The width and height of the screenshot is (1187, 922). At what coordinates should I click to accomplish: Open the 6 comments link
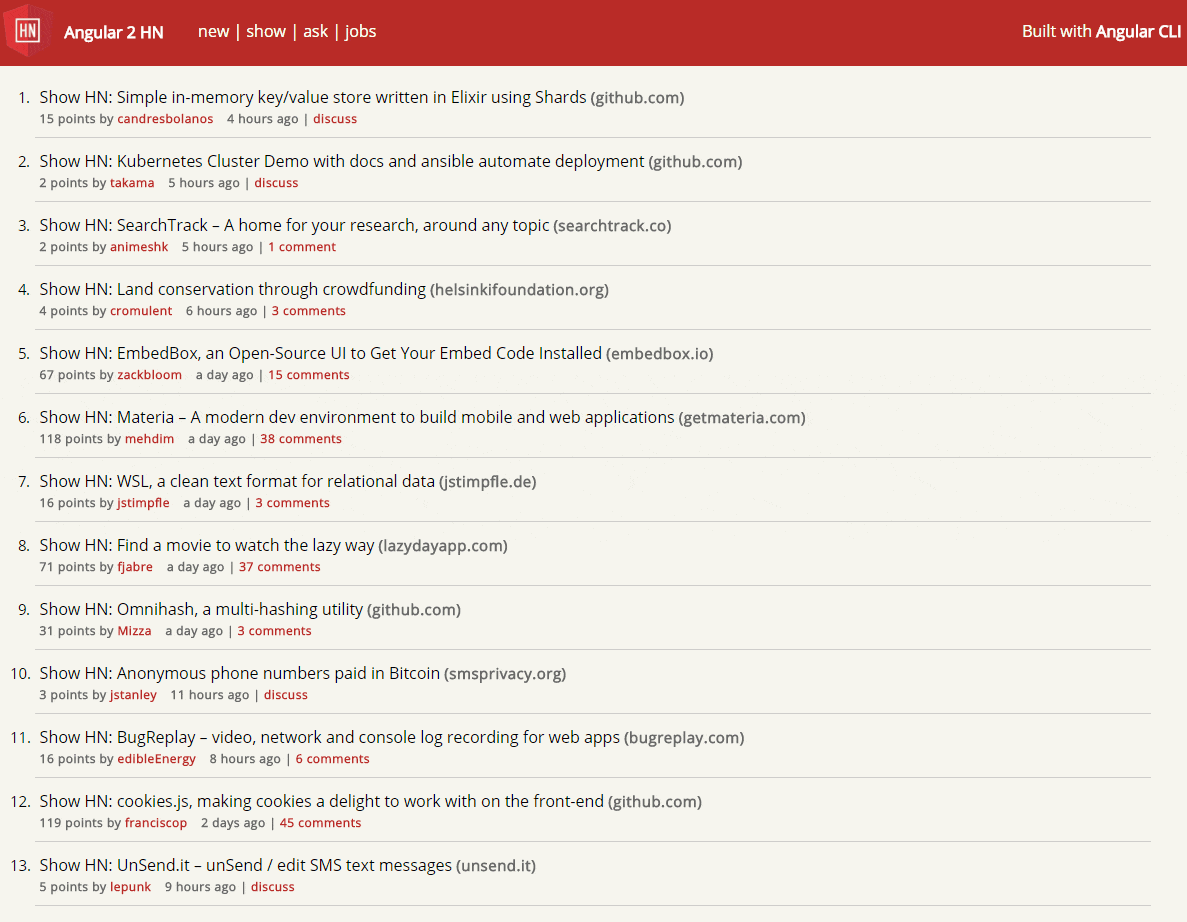point(332,758)
